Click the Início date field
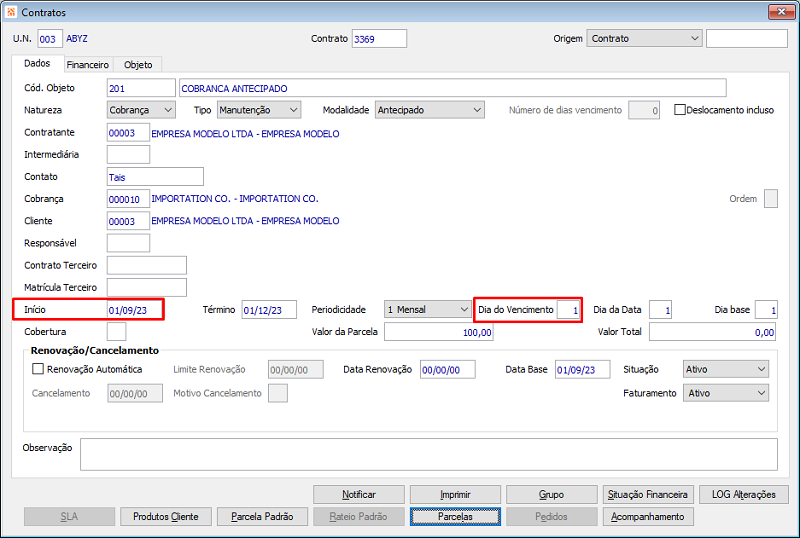Image resolution: width=800 pixels, height=538 pixels. [x=135, y=310]
